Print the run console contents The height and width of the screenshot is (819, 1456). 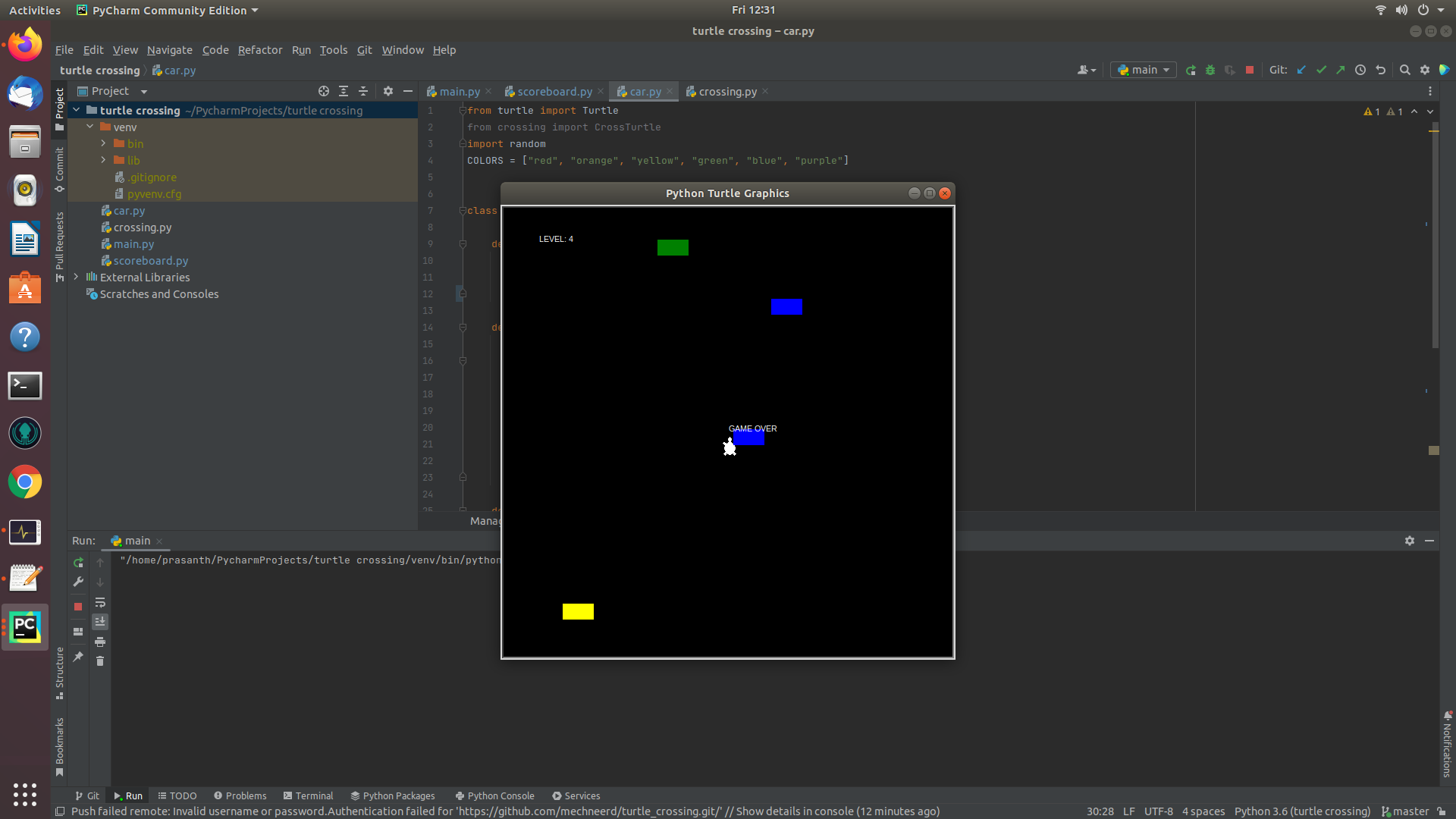pos(100,642)
